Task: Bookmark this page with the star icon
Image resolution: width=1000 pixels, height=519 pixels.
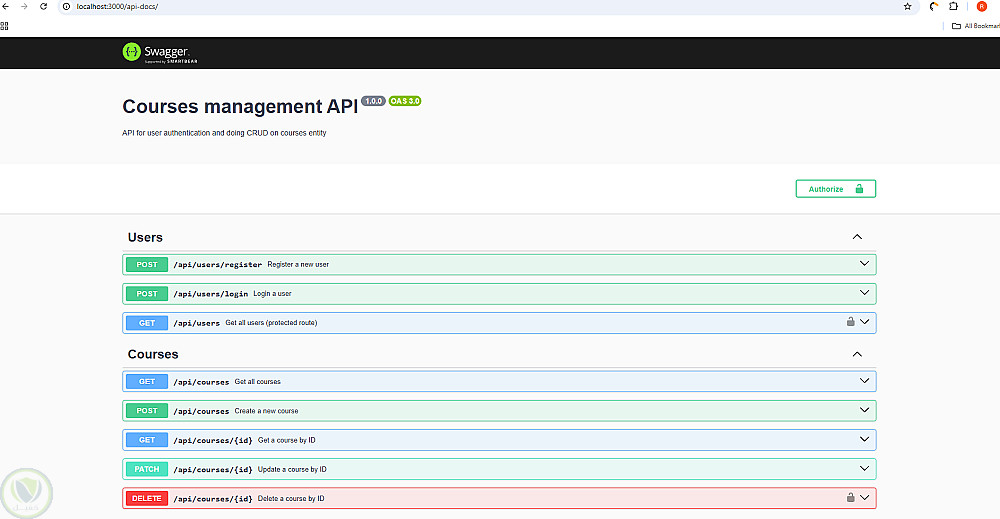Action: pyautogui.click(x=907, y=6)
